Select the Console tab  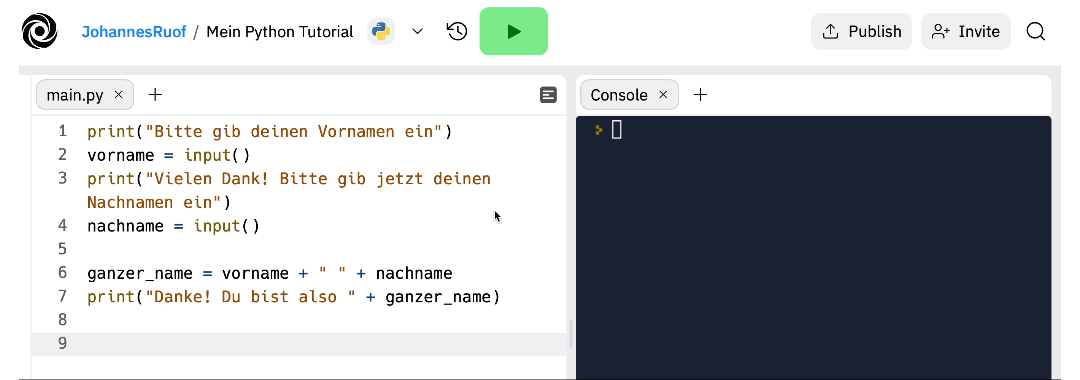click(x=619, y=95)
